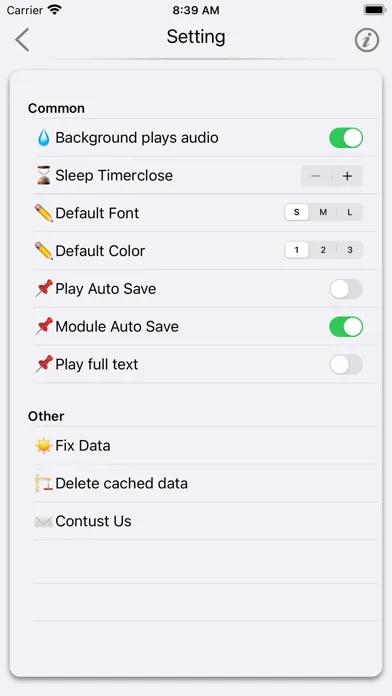The width and height of the screenshot is (392, 696).
Task: Tap the envelope icon by Contust Us
Action: point(44,521)
